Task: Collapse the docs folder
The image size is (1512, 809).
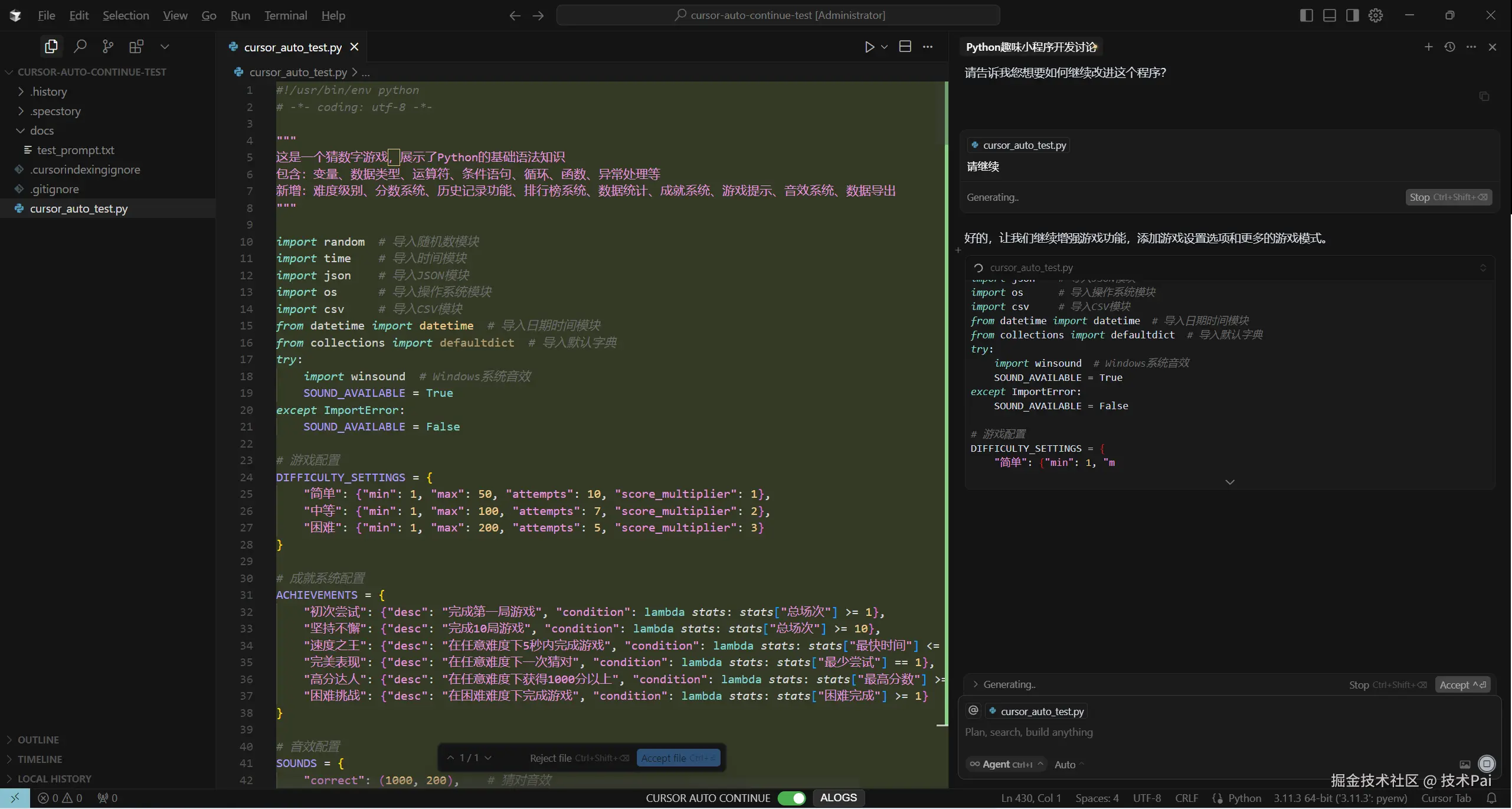Action: click(41, 131)
